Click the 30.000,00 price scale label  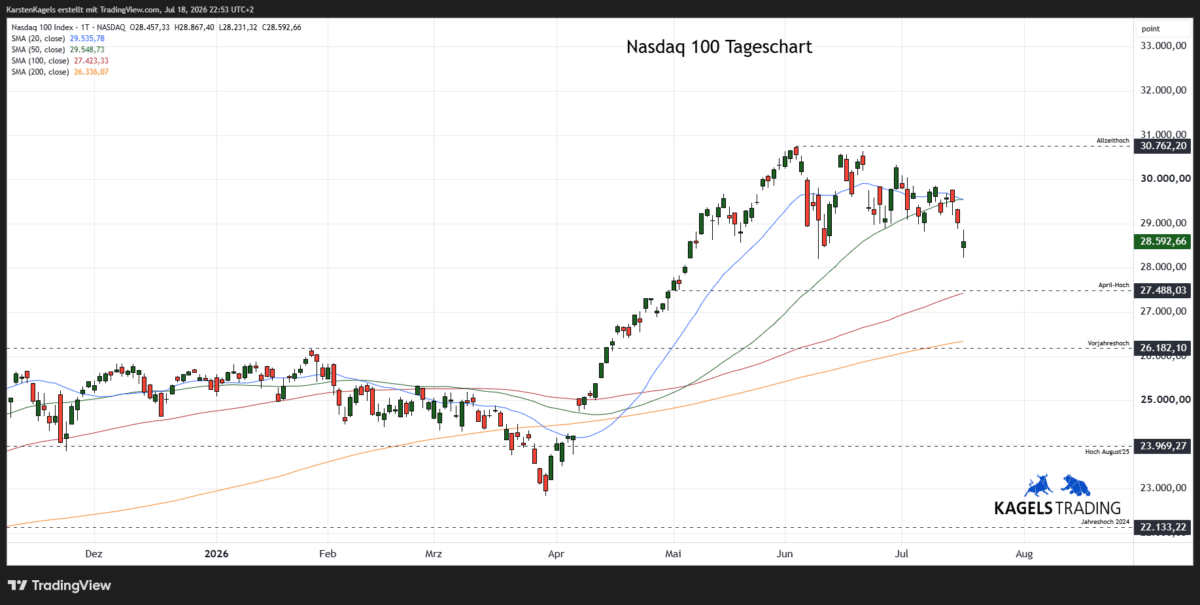point(1164,178)
